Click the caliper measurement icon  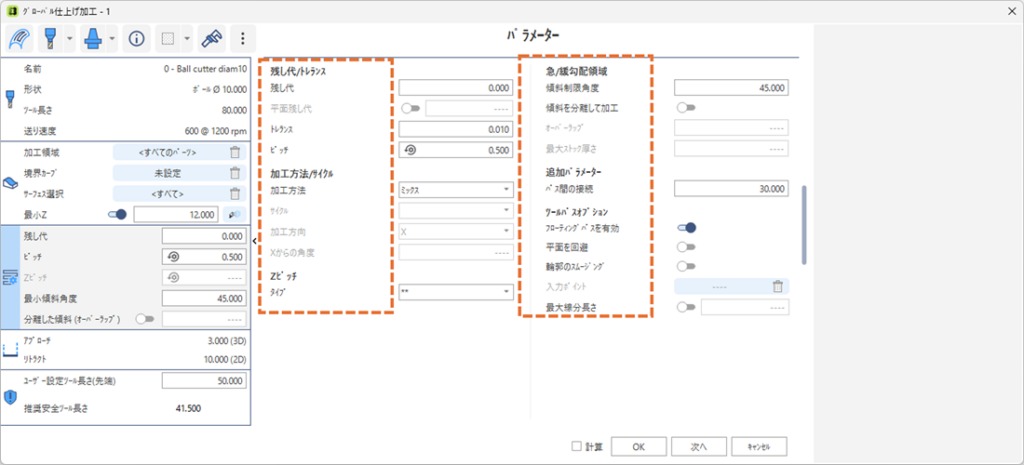pos(210,39)
